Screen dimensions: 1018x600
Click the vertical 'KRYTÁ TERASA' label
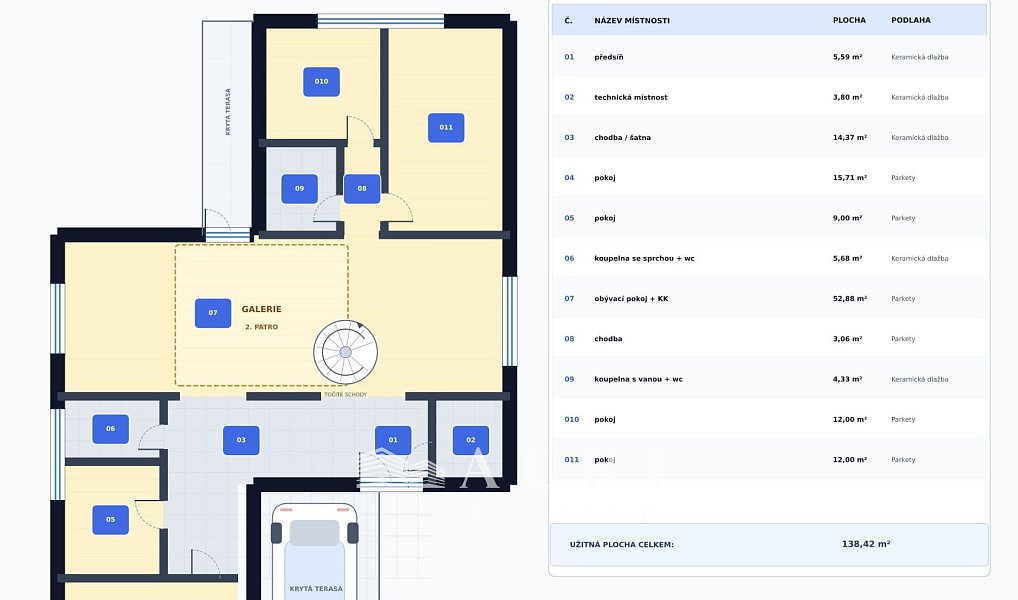click(x=228, y=112)
